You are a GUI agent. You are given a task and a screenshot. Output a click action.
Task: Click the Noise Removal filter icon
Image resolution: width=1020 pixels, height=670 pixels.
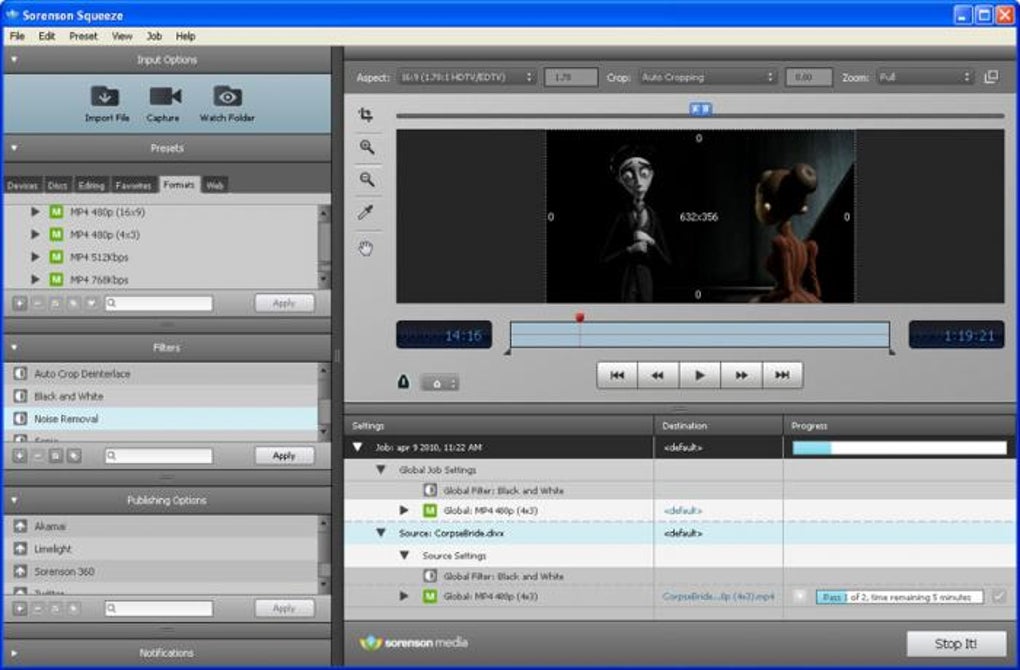(x=20, y=418)
